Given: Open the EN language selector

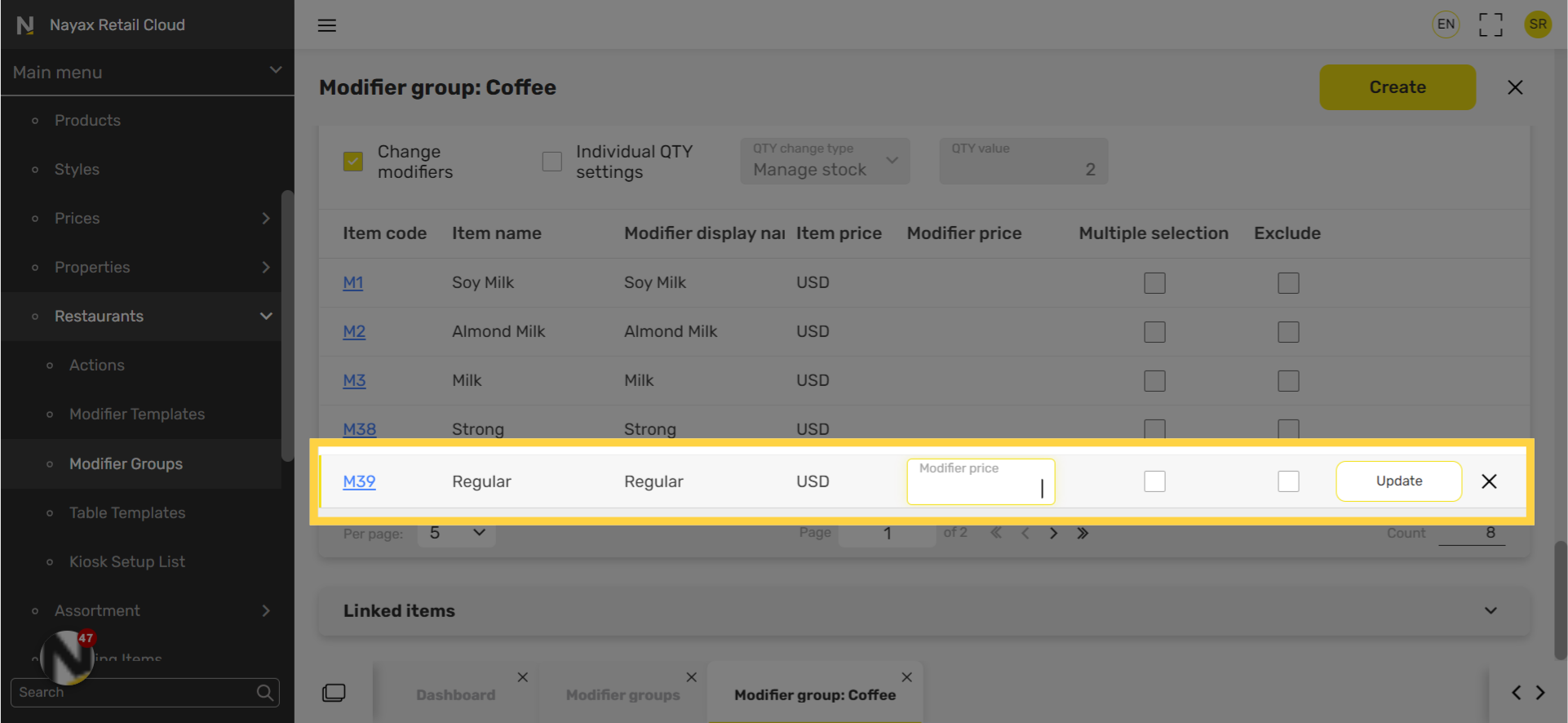Looking at the screenshot, I should click(x=1446, y=24).
